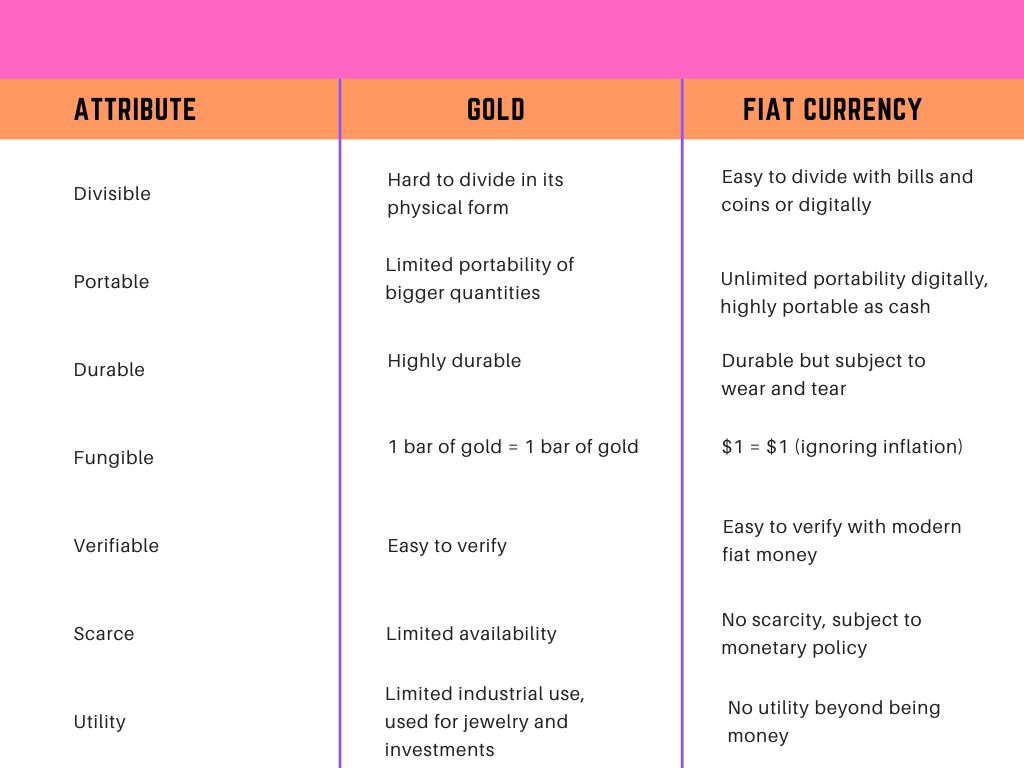Select the Durable attribute label
Viewport: 1024px width, 768px height.
(109, 370)
